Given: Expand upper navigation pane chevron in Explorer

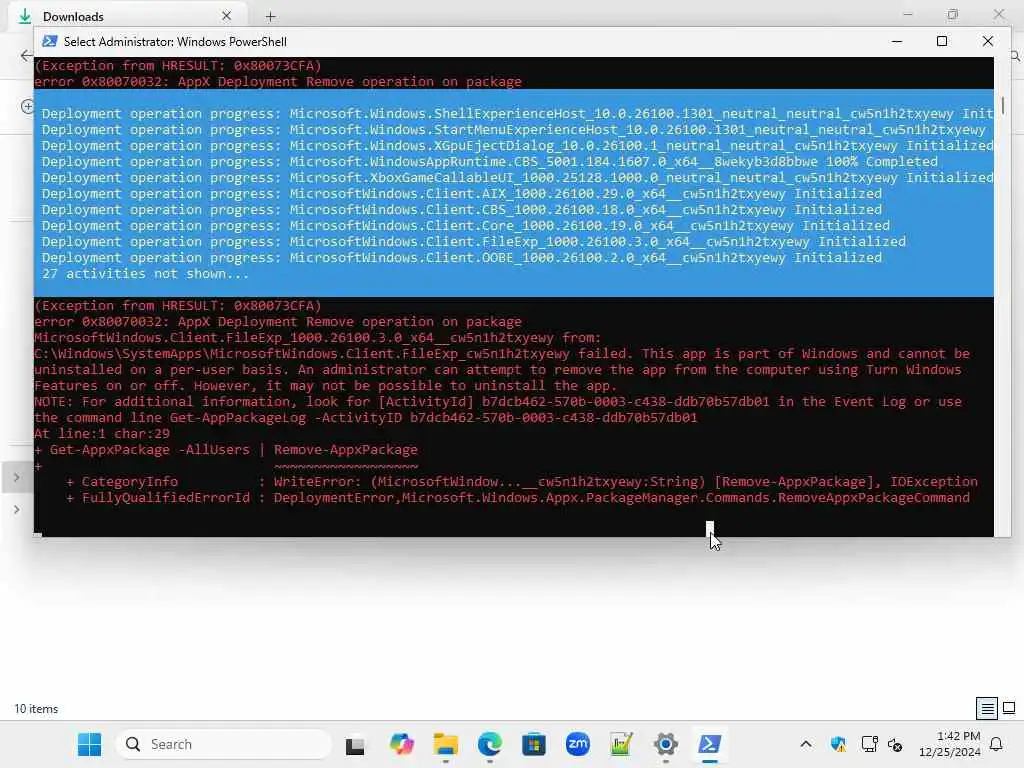Looking at the screenshot, I should pos(17,477).
